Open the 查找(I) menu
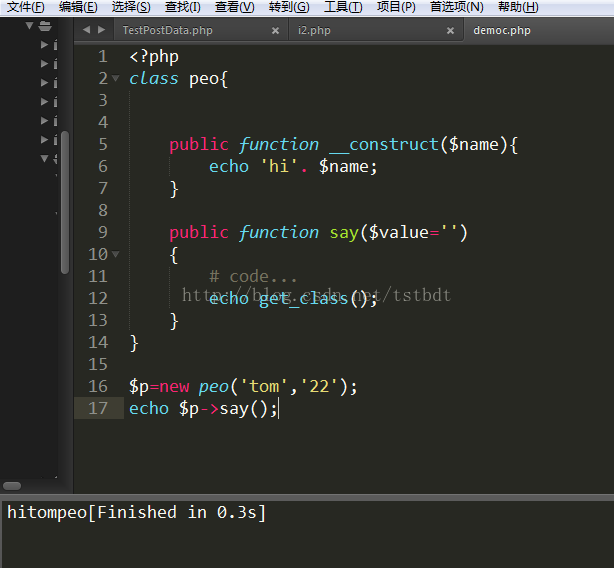This screenshot has width=614, height=568. click(182, 7)
